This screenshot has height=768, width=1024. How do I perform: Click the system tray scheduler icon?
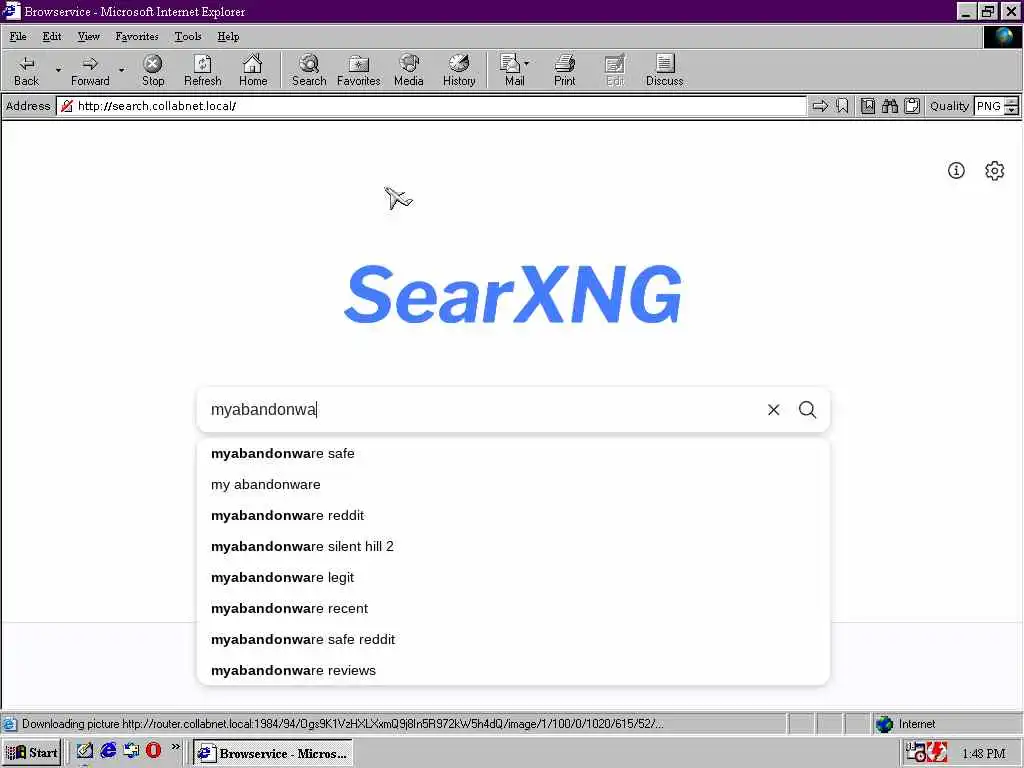(x=916, y=752)
